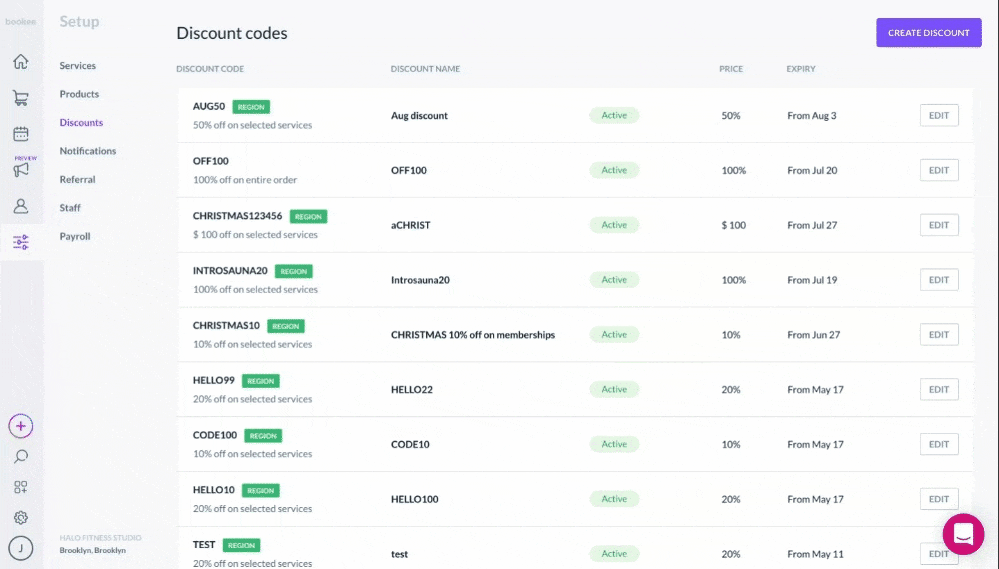999x569 pixels.
Task: Open the home dashboard icon
Action: pos(21,62)
